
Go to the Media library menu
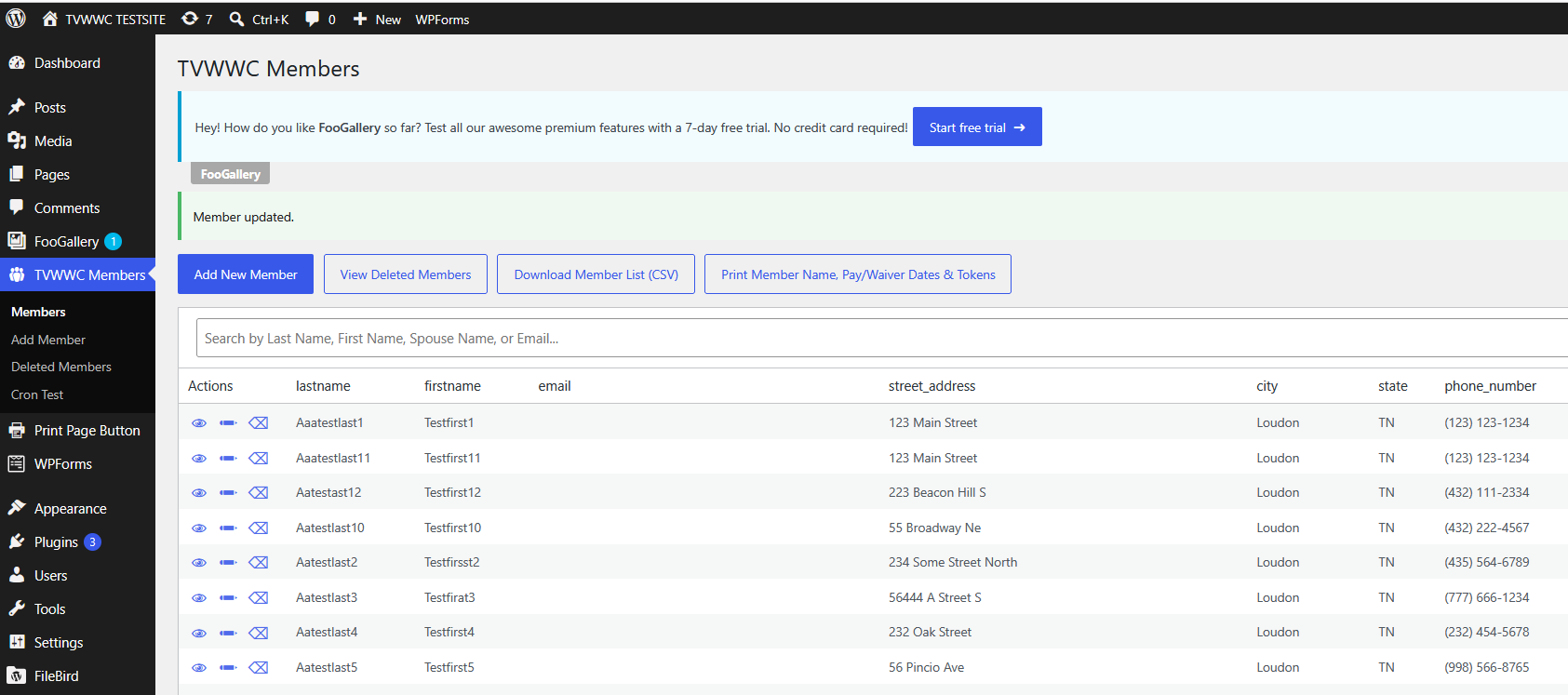click(x=77, y=141)
